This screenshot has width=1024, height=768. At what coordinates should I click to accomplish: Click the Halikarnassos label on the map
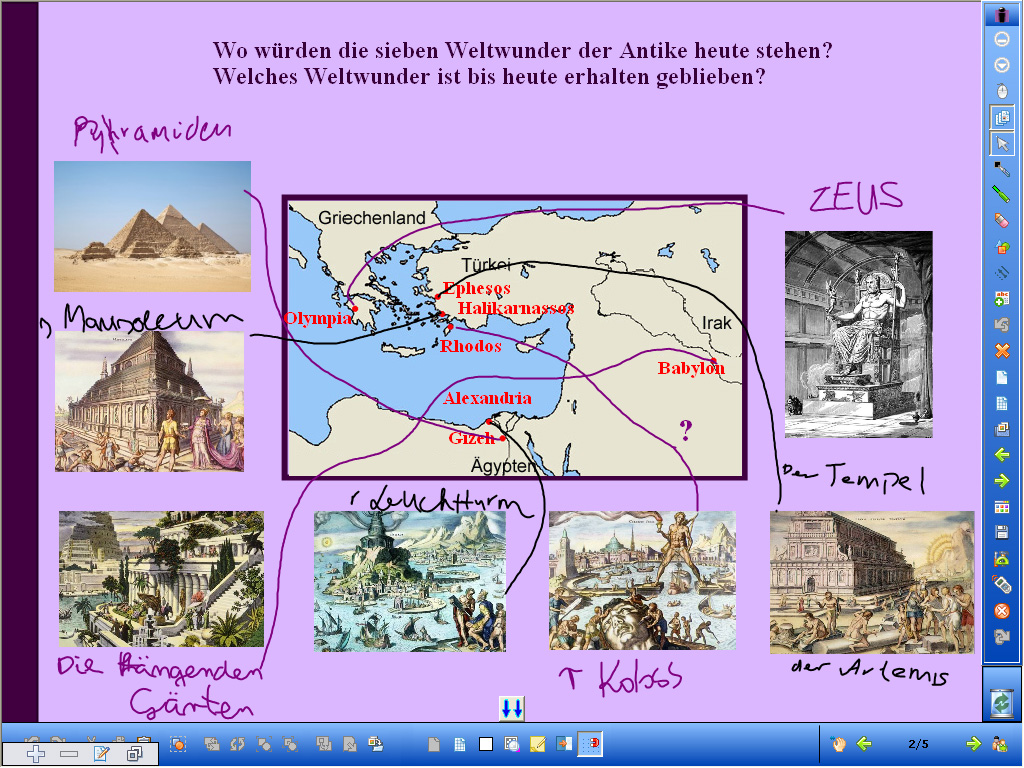516,308
